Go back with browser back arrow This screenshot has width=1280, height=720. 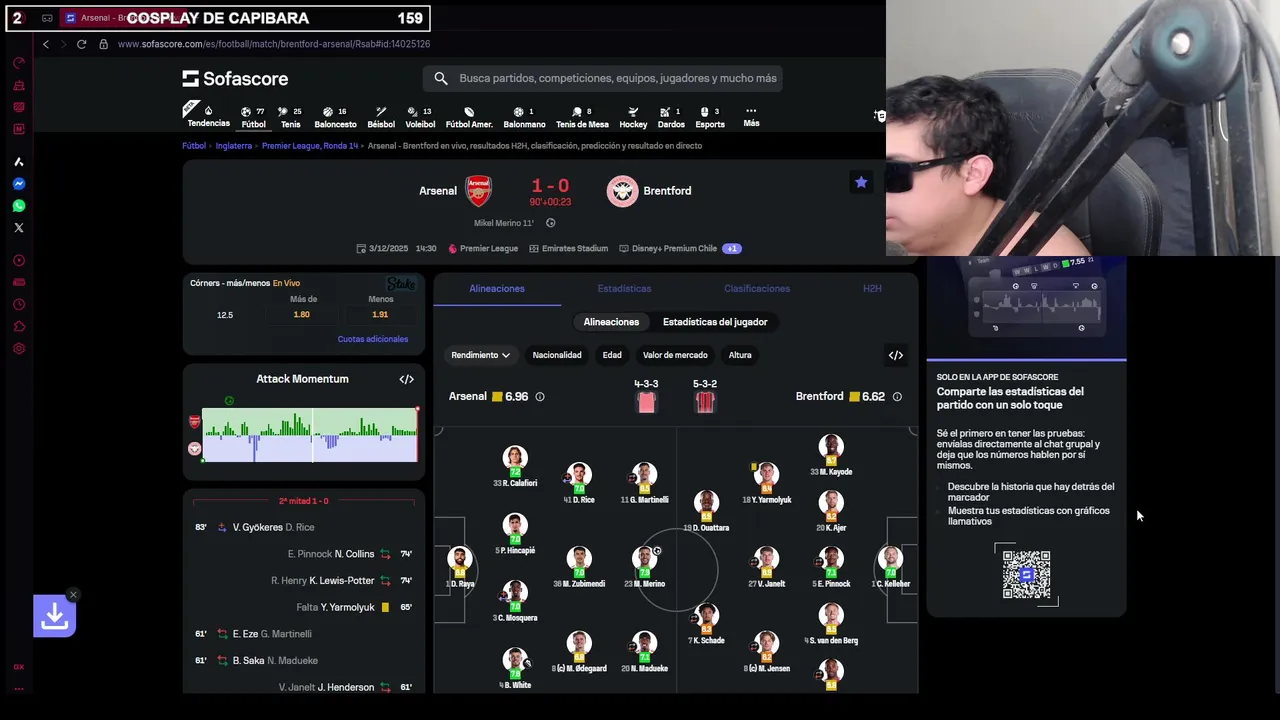click(45, 44)
